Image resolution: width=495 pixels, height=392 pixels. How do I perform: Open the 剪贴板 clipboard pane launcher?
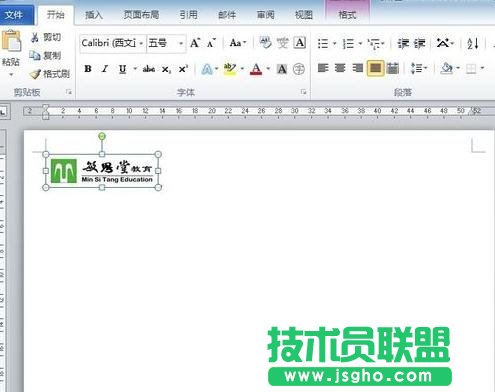click(69, 92)
